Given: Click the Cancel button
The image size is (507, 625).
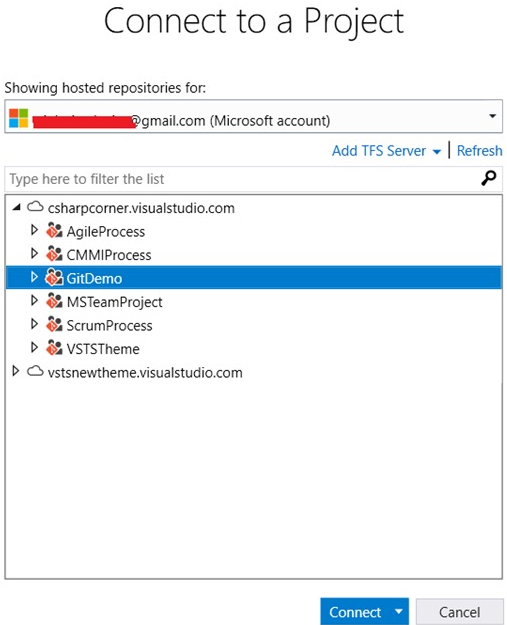Looking at the screenshot, I should pyautogui.click(x=459, y=612).
